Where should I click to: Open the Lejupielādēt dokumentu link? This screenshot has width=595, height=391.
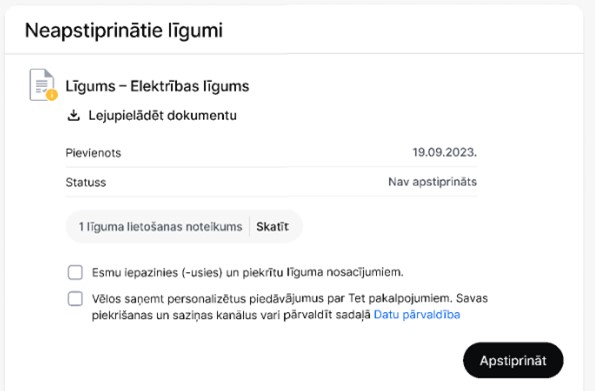pos(162,115)
